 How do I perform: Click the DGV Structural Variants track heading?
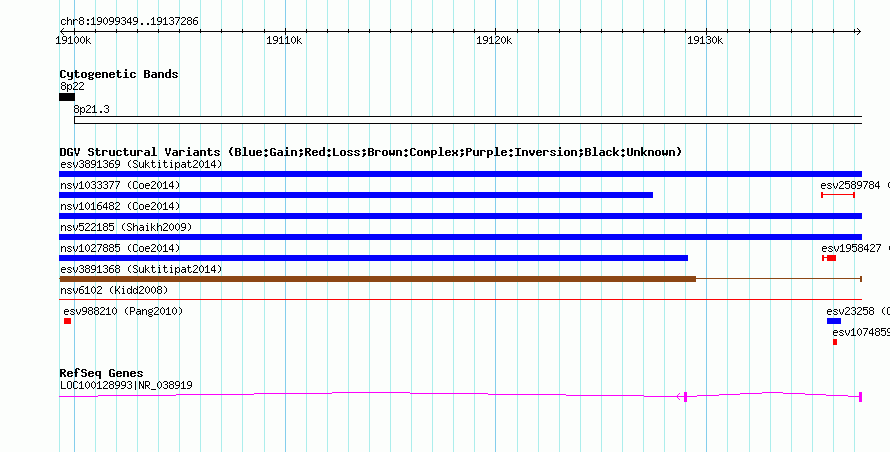pos(371,152)
